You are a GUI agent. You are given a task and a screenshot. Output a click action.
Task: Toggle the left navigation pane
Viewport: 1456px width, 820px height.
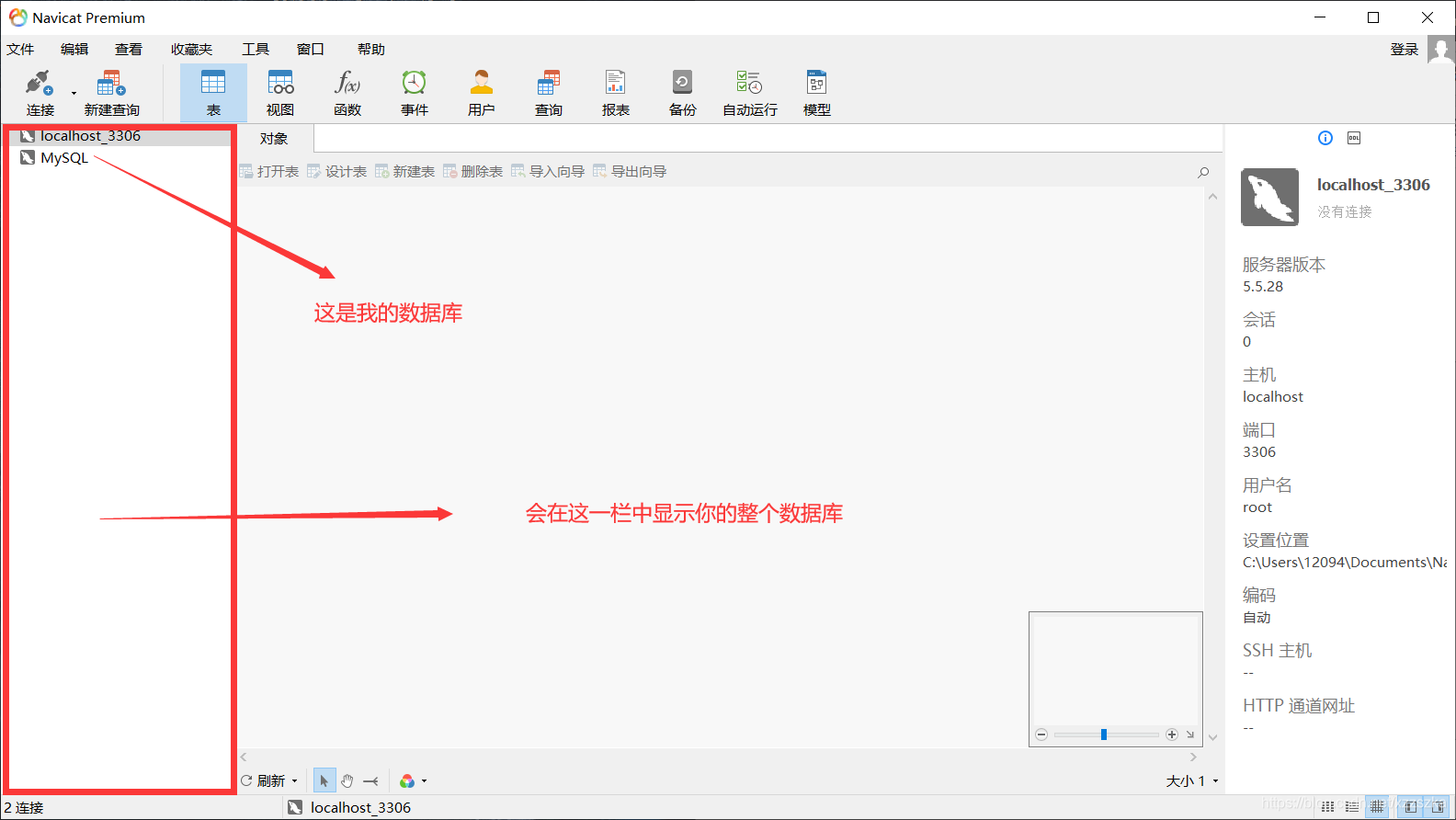pos(1411,807)
